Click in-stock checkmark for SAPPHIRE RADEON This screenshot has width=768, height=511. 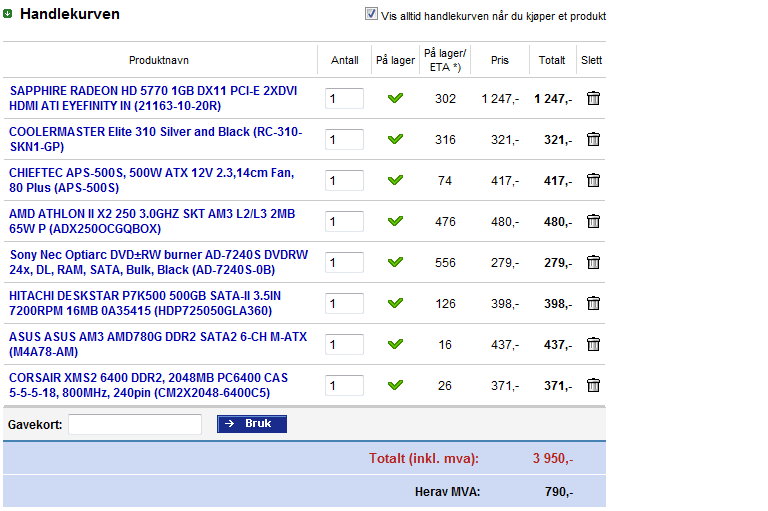tap(395, 98)
